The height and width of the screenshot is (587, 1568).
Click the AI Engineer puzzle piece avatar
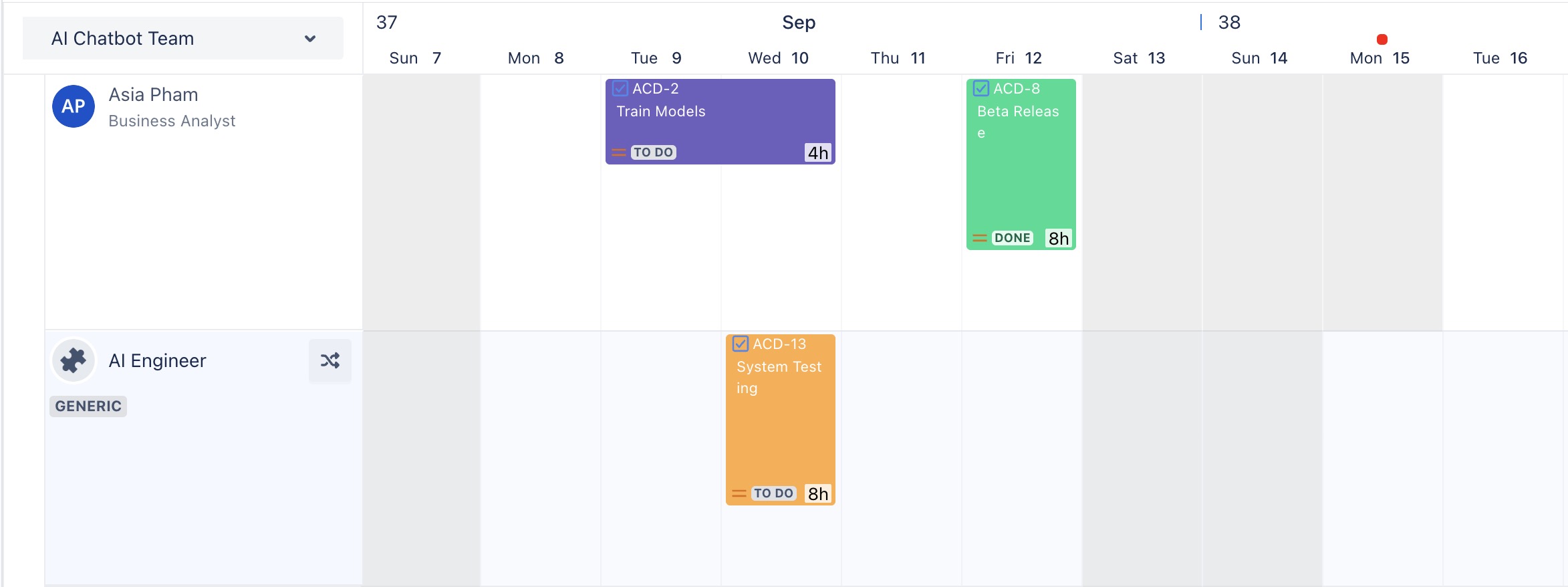(74, 361)
